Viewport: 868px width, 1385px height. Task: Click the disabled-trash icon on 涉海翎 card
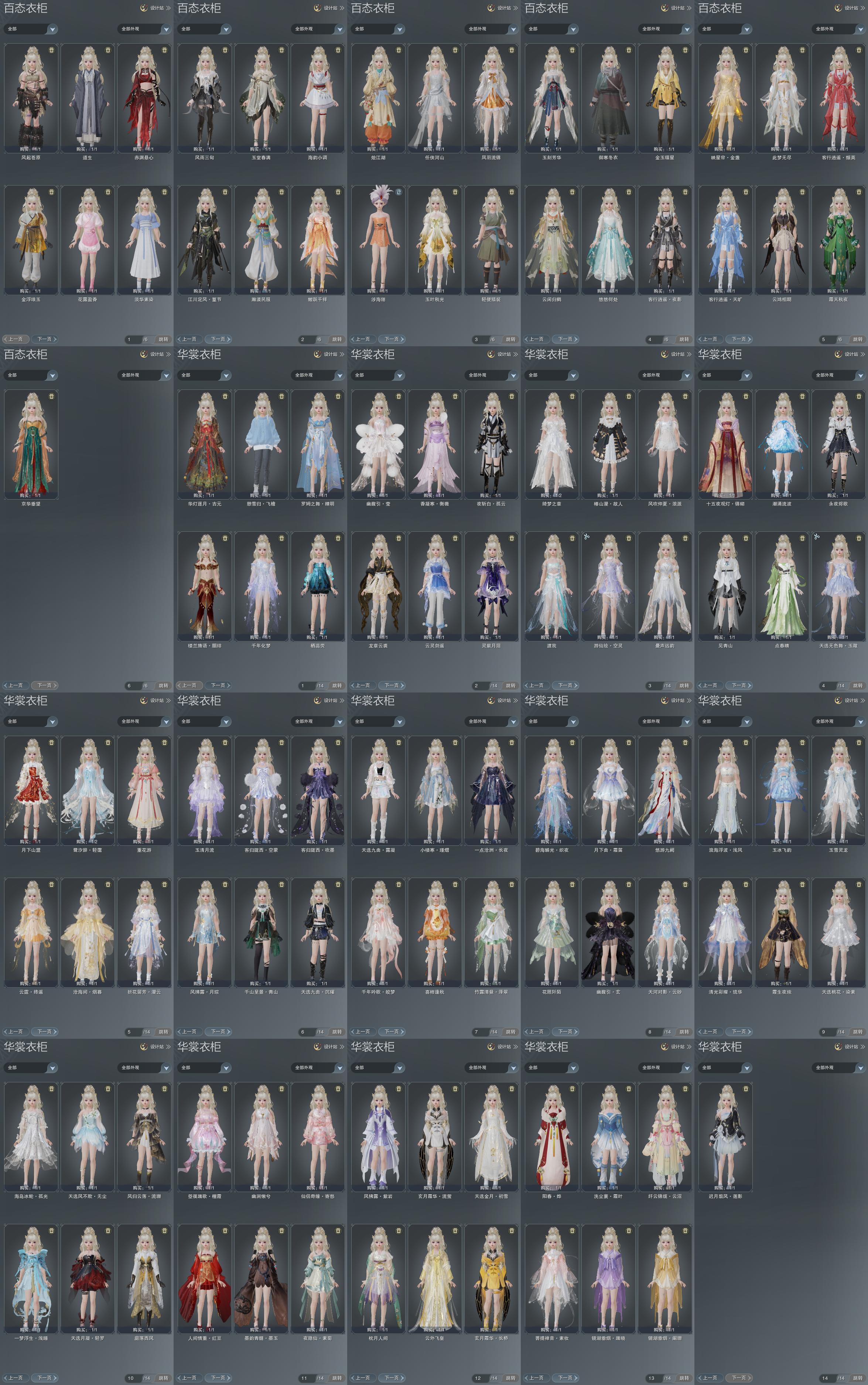(x=399, y=192)
